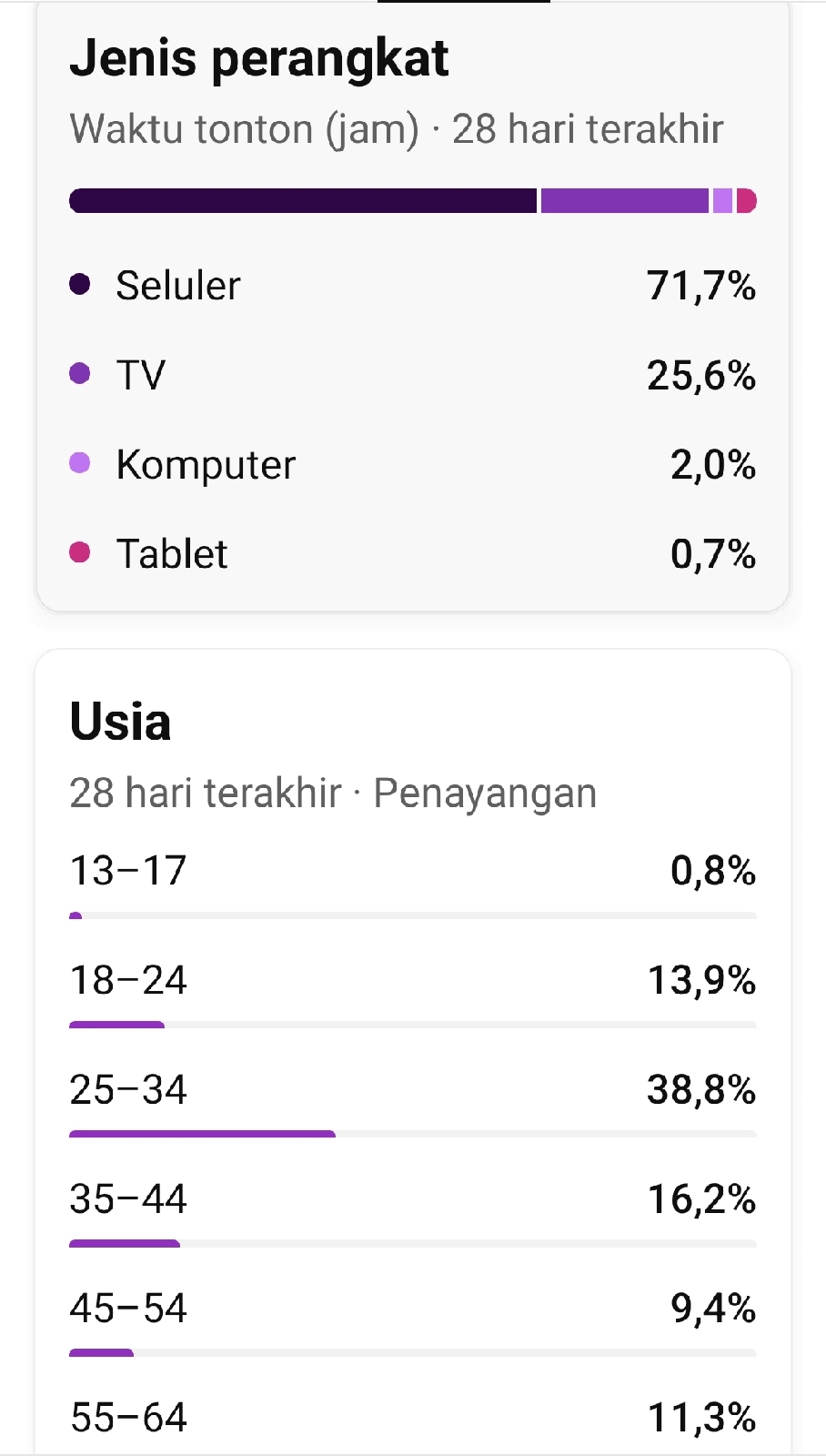This screenshot has width=826, height=1456.
Task: Tap the purple TV legend dot
Action: pyautogui.click(x=80, y=374)
